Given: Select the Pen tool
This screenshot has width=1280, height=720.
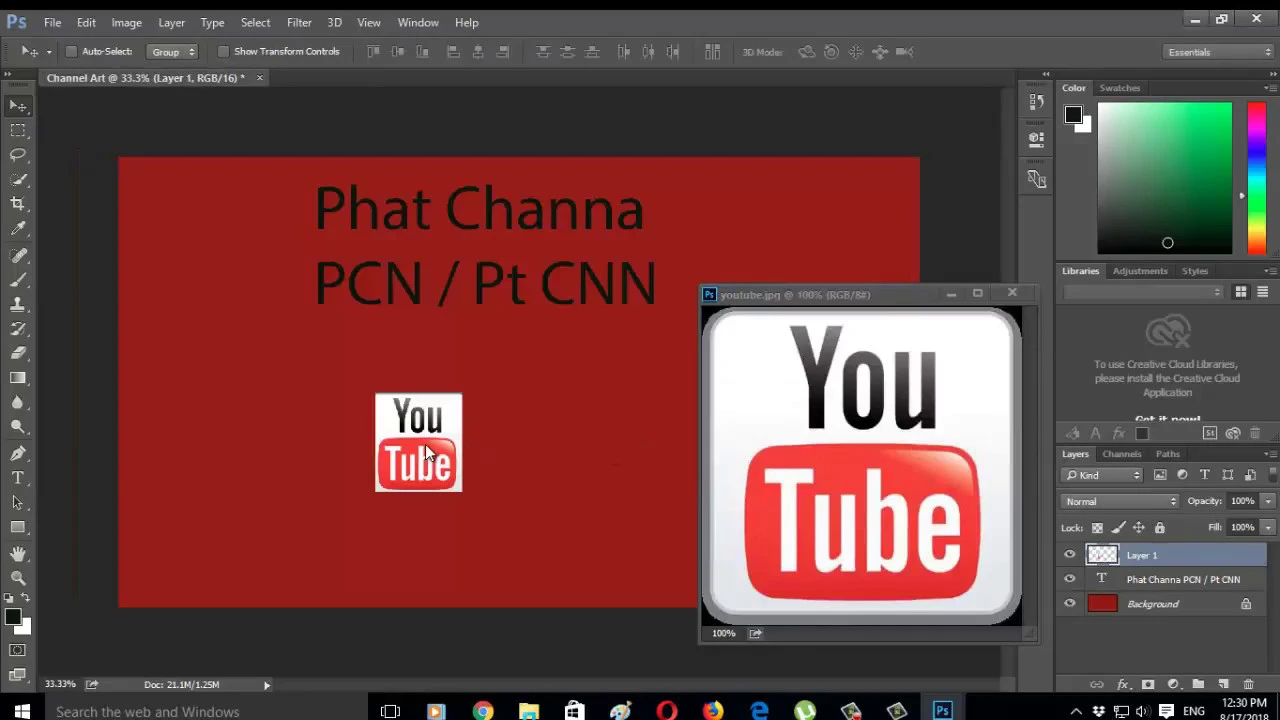Looking at the screenshot, I should point(18,453).
